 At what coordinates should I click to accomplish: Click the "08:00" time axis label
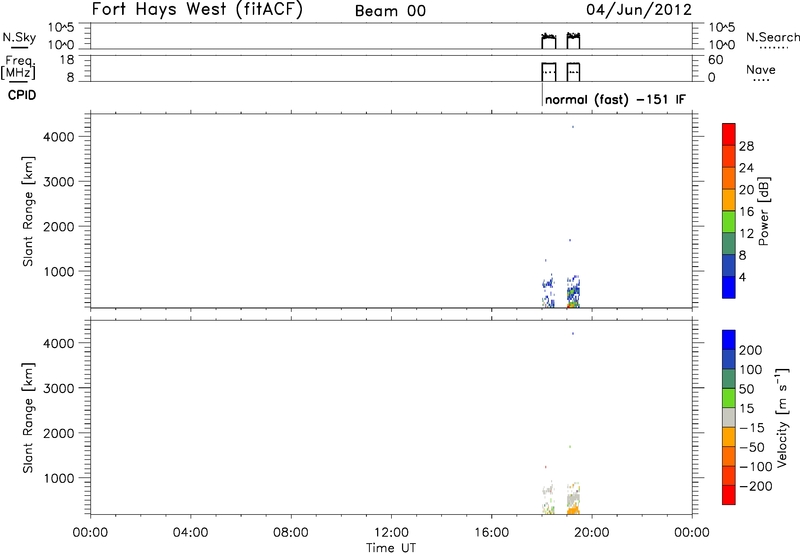(291, 533)
